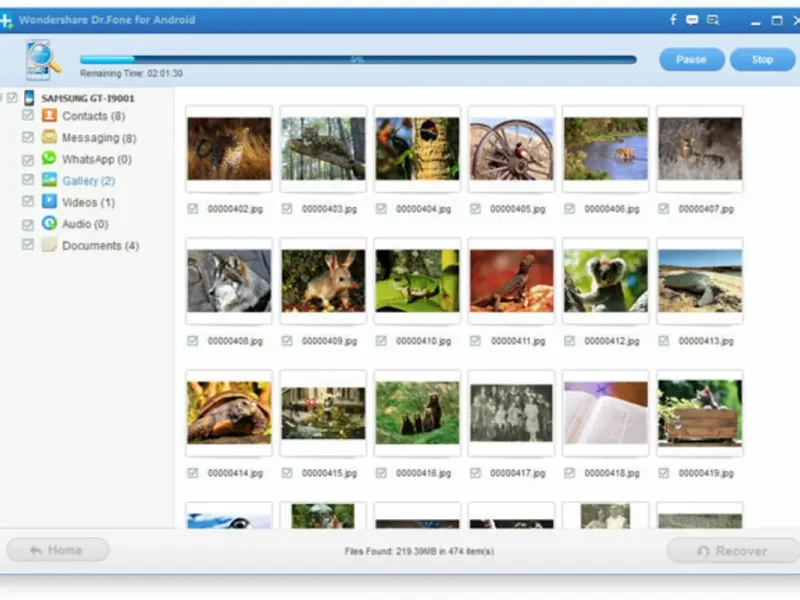Screen dimensions: 800x600
Task: Click the WhatsApp green icon
Action: [x=49, y=158]
